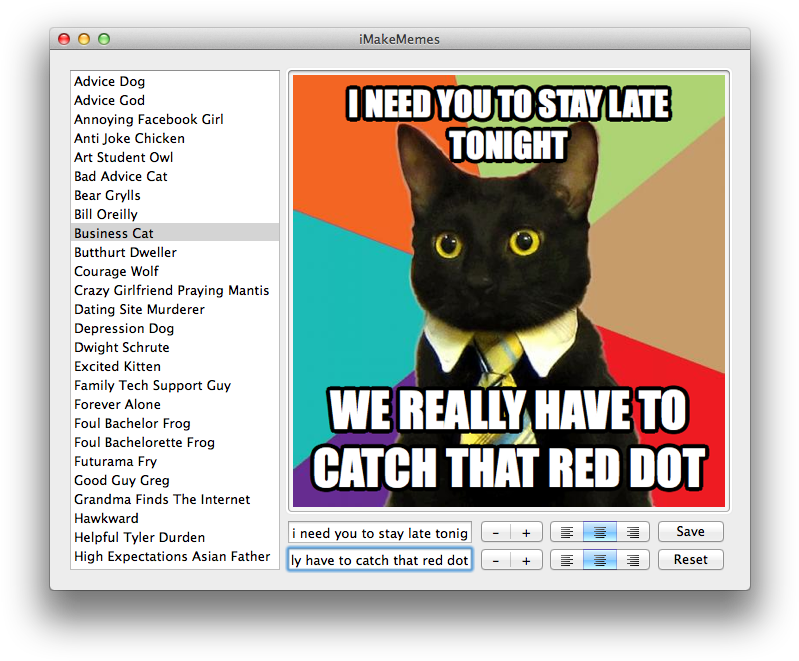
Task: Click the Business Cat meme preview
Action: click(x=509, y=291)
